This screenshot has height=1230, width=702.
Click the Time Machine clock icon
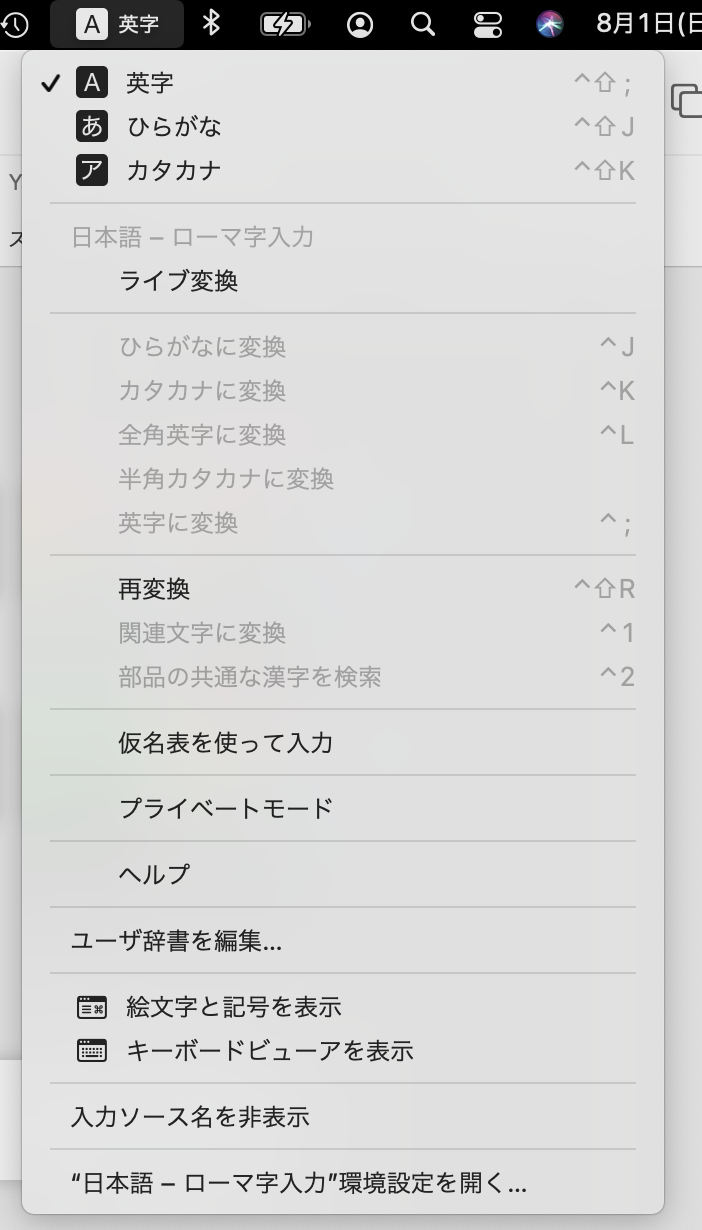click(17, 25)
